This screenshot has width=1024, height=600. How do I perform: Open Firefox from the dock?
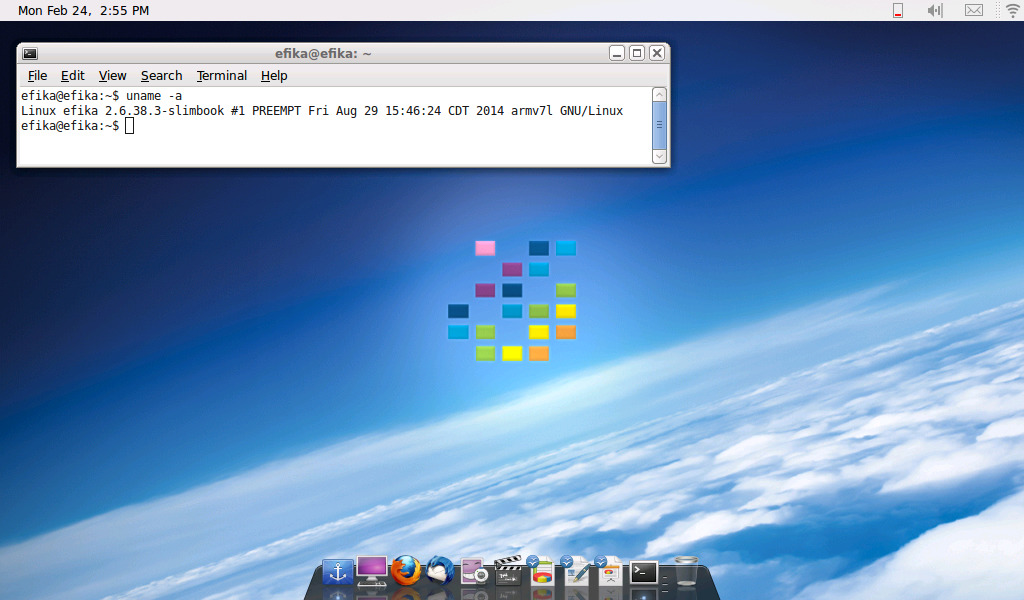tap(406, 571)
